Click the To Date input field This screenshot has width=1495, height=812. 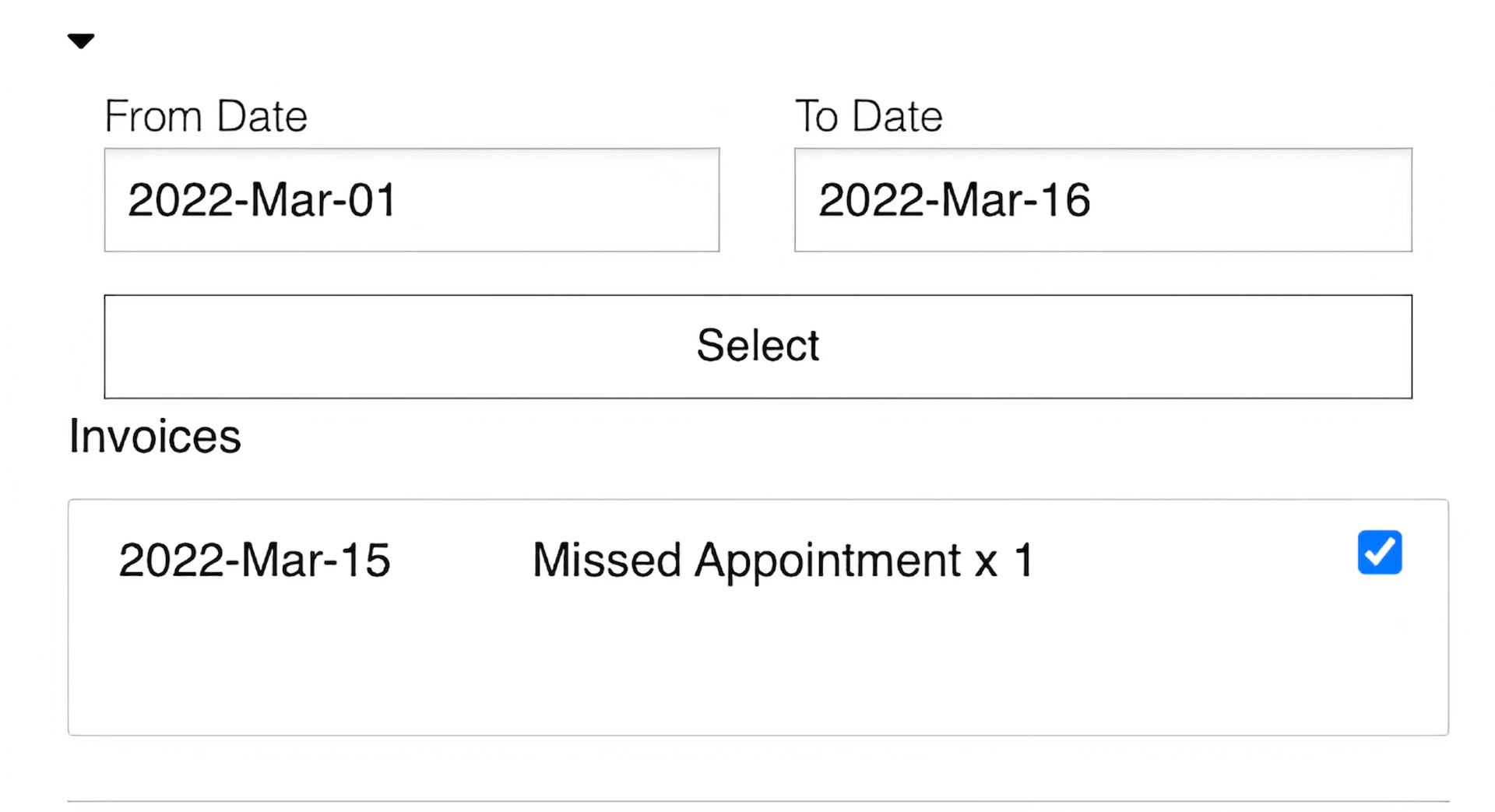coord(1103,200)
